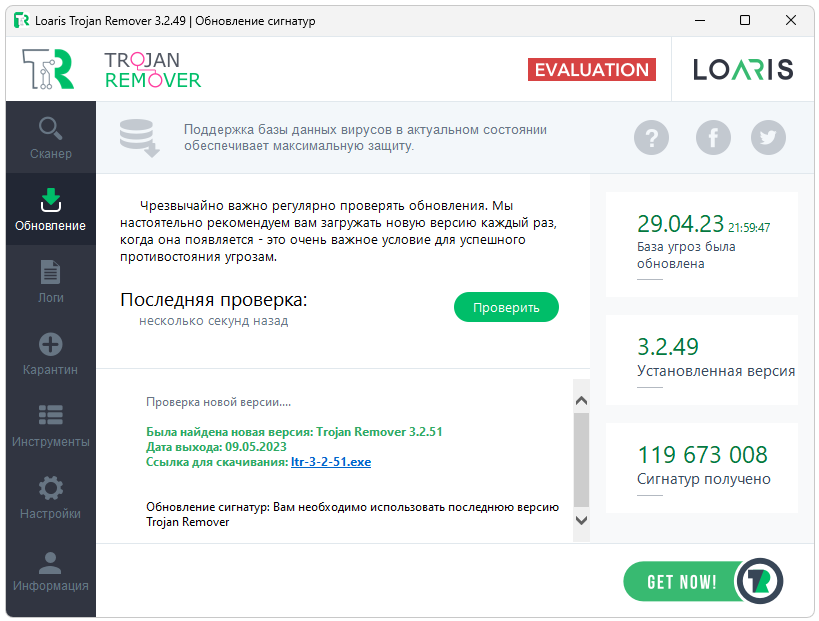Open the Настройки gear section

click(51, 498)
